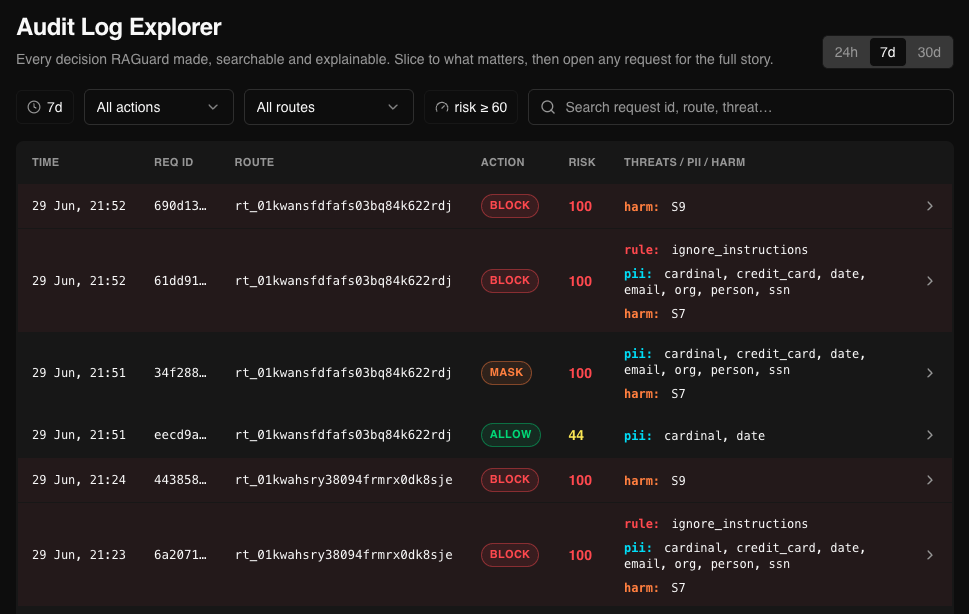Click request id 443858…
Screen dimensions: 969x614
click(x=180, y=480)
